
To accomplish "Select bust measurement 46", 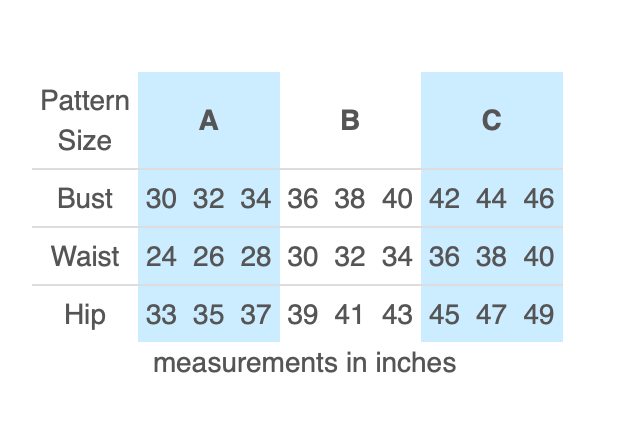I will 539,198.
